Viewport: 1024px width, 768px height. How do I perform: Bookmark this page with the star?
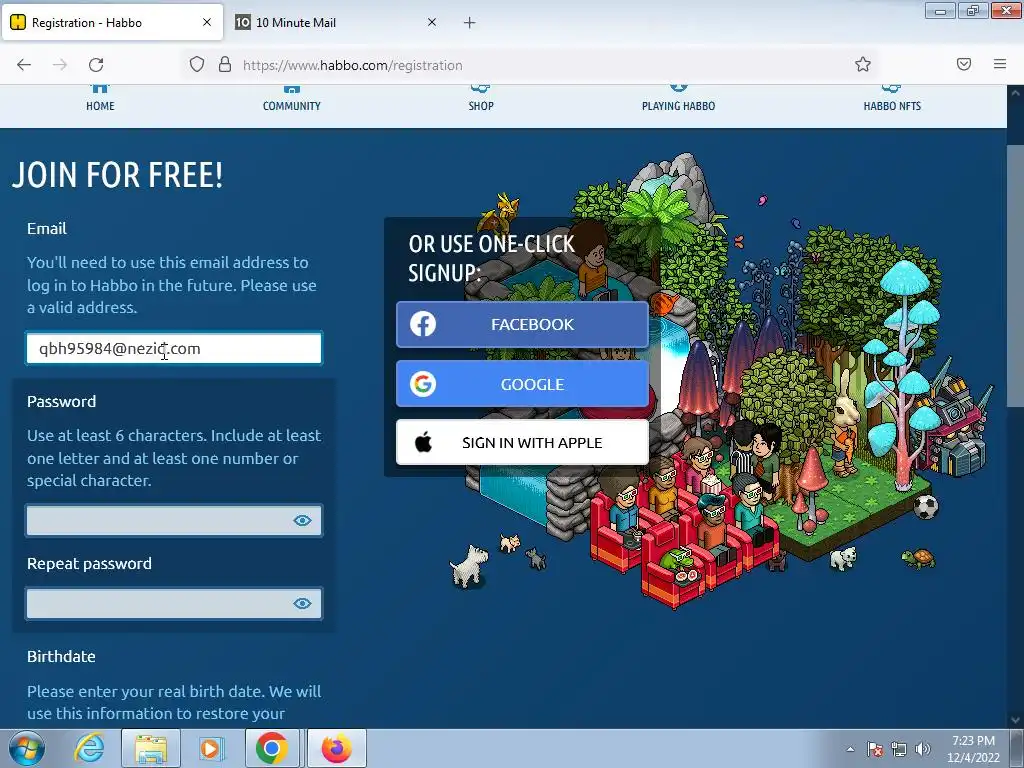pyautogui.click(x=863, y=65)
